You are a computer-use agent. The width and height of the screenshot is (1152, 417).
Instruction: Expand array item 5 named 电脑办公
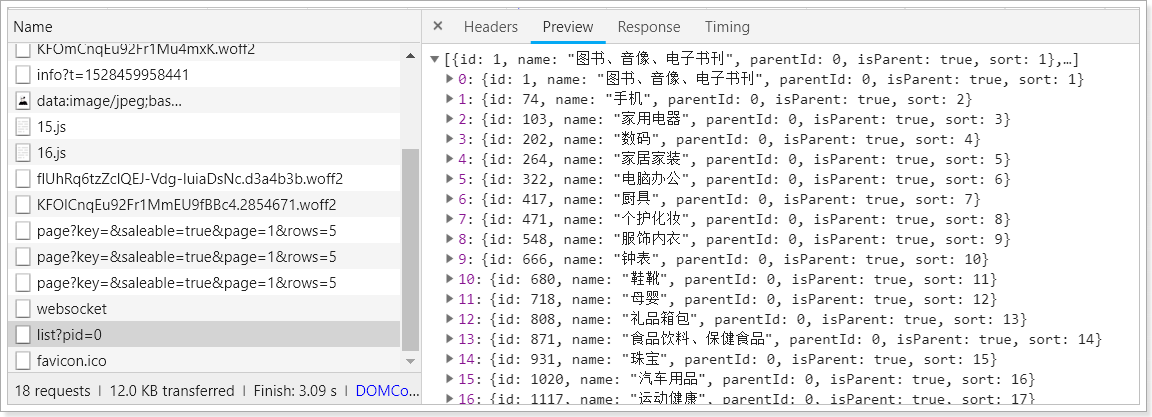[449, 179]
